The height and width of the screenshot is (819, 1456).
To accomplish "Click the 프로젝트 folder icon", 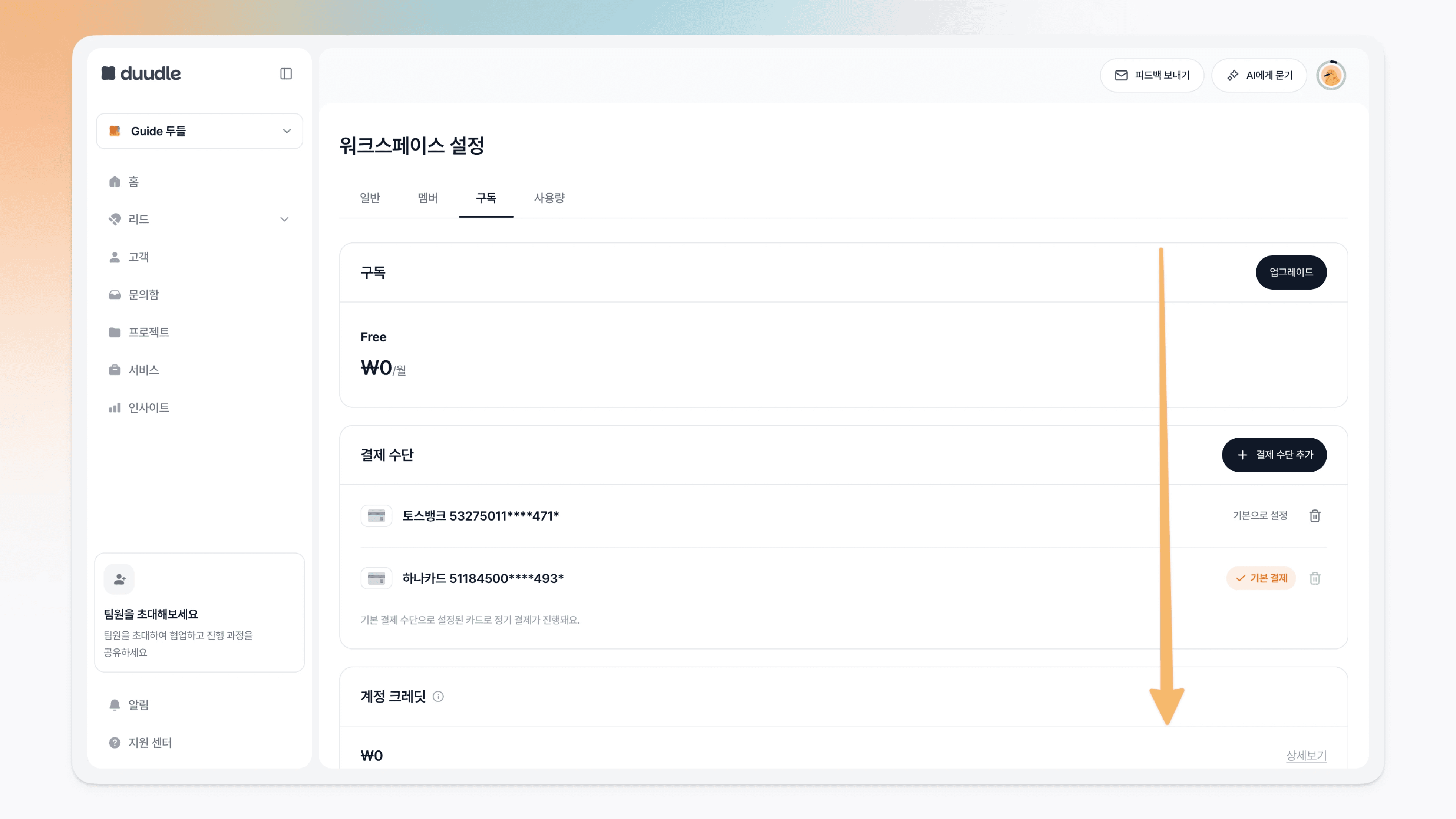I will [x=115, y=333].
